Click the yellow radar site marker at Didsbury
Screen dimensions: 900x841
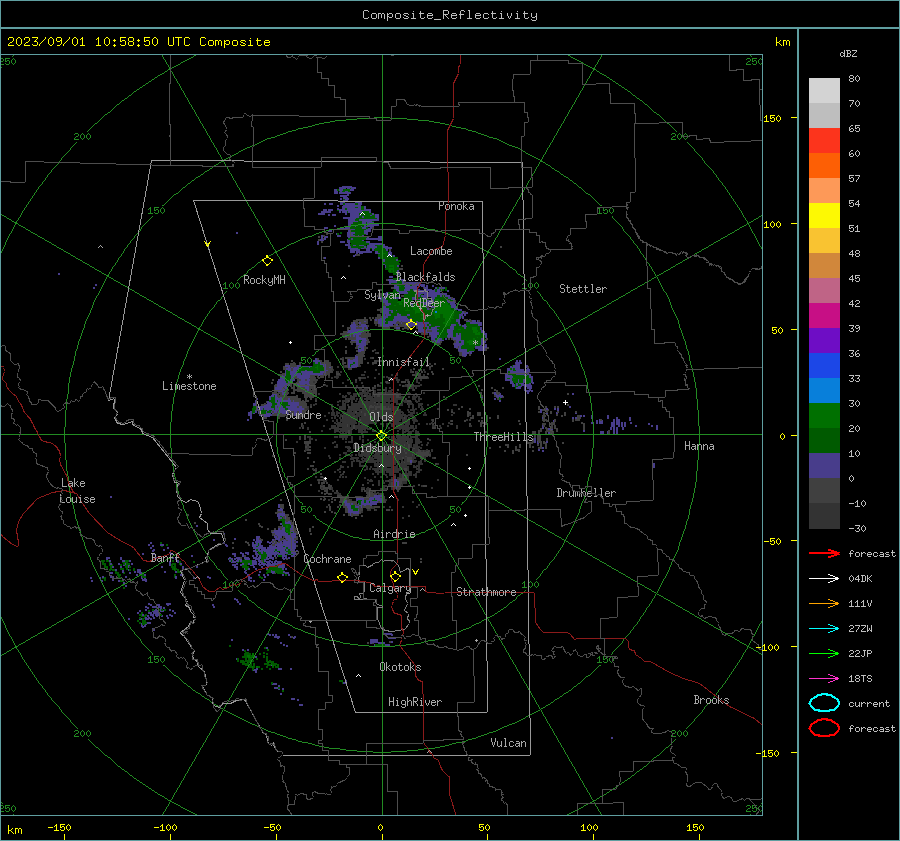382,435
